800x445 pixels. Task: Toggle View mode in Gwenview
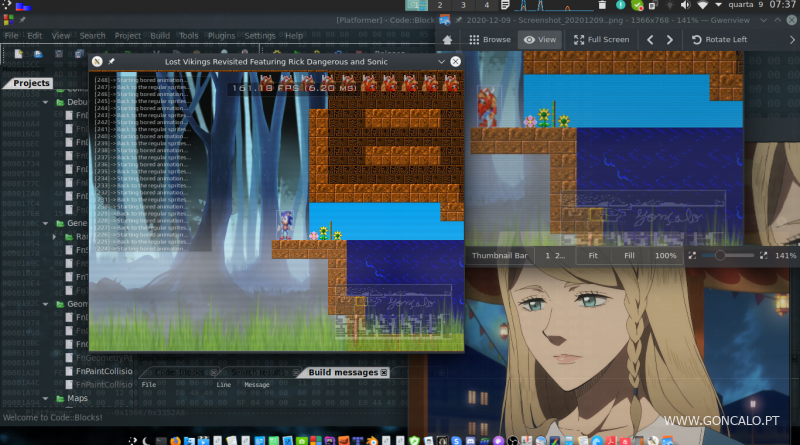[540, 40]
